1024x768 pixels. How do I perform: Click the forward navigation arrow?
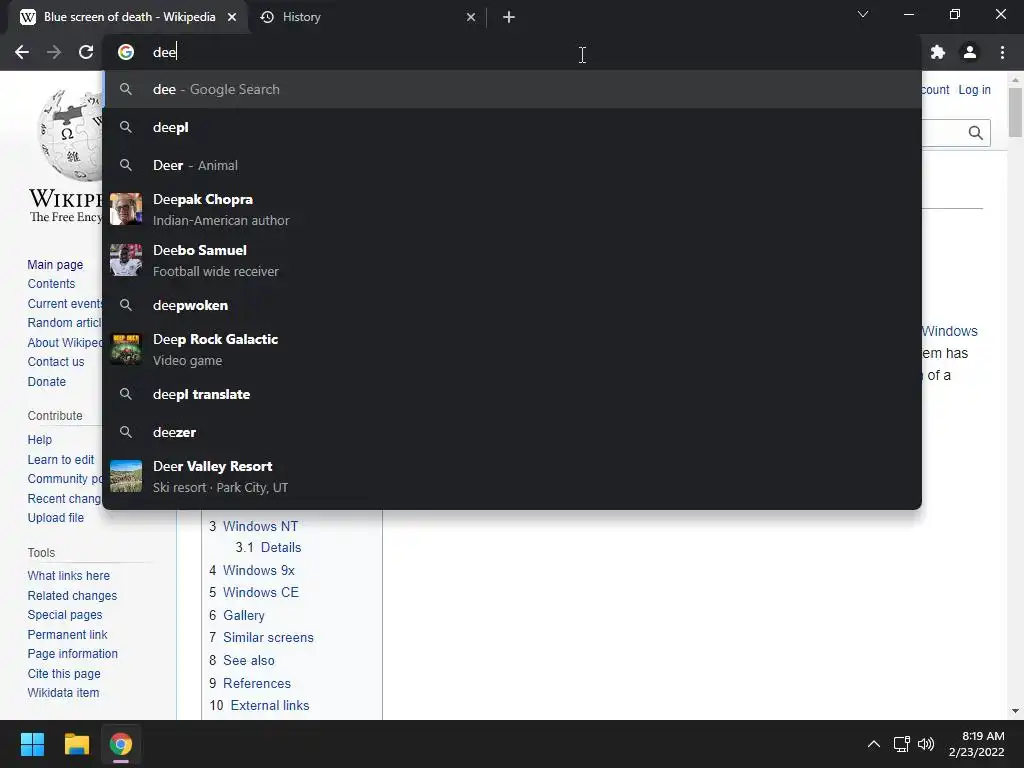[54, 52]
